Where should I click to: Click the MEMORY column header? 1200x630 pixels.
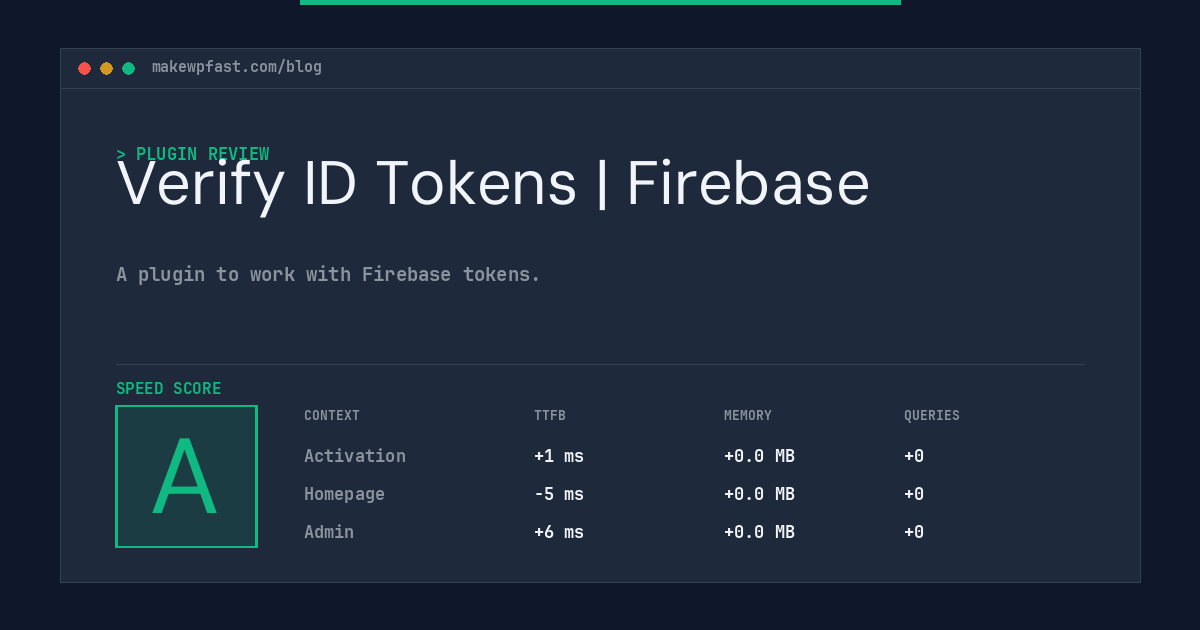(748, 416)
